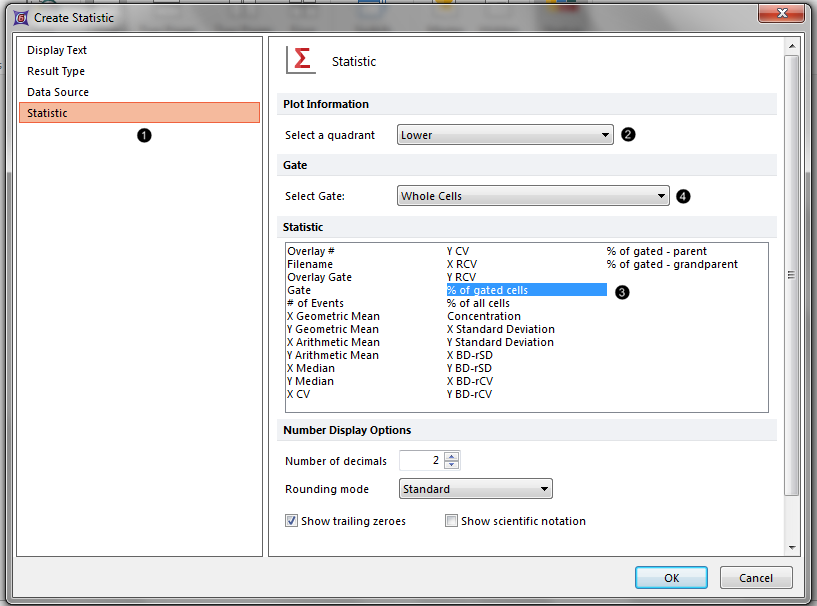Uncheck Show trailing zeroes checkbox
The width and height of the screenshot is (817, 606).
click(x=292, y=521)
